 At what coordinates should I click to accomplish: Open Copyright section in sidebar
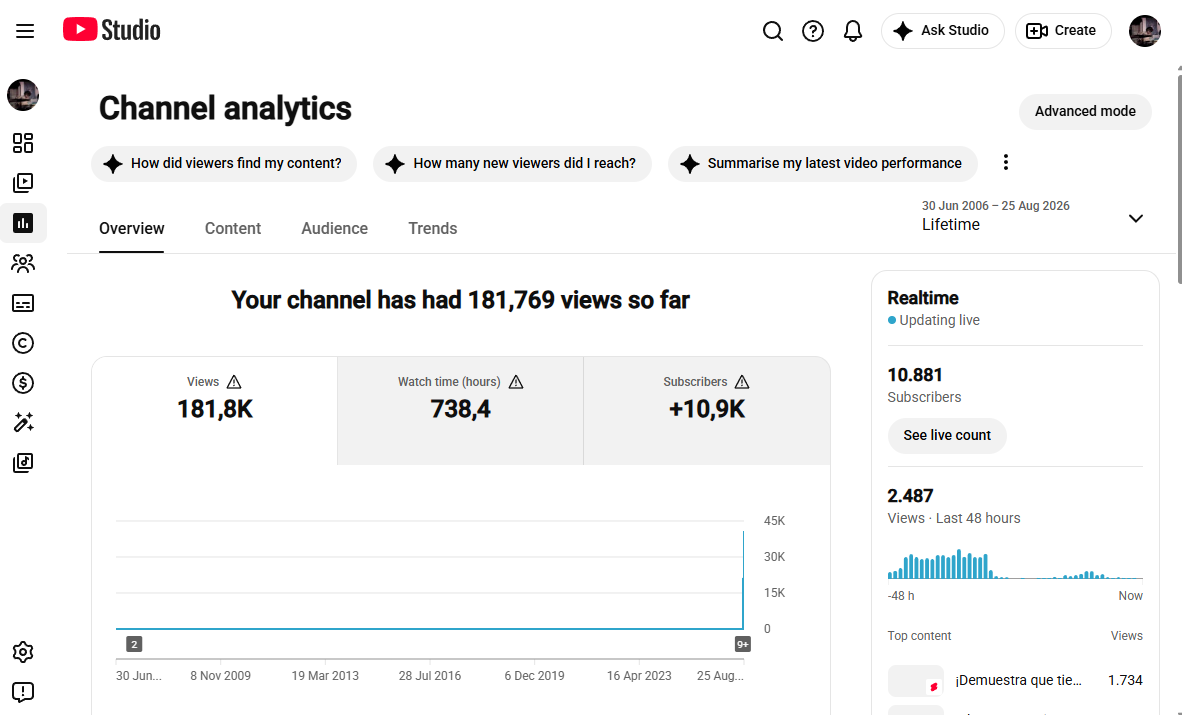pos(23,343)
